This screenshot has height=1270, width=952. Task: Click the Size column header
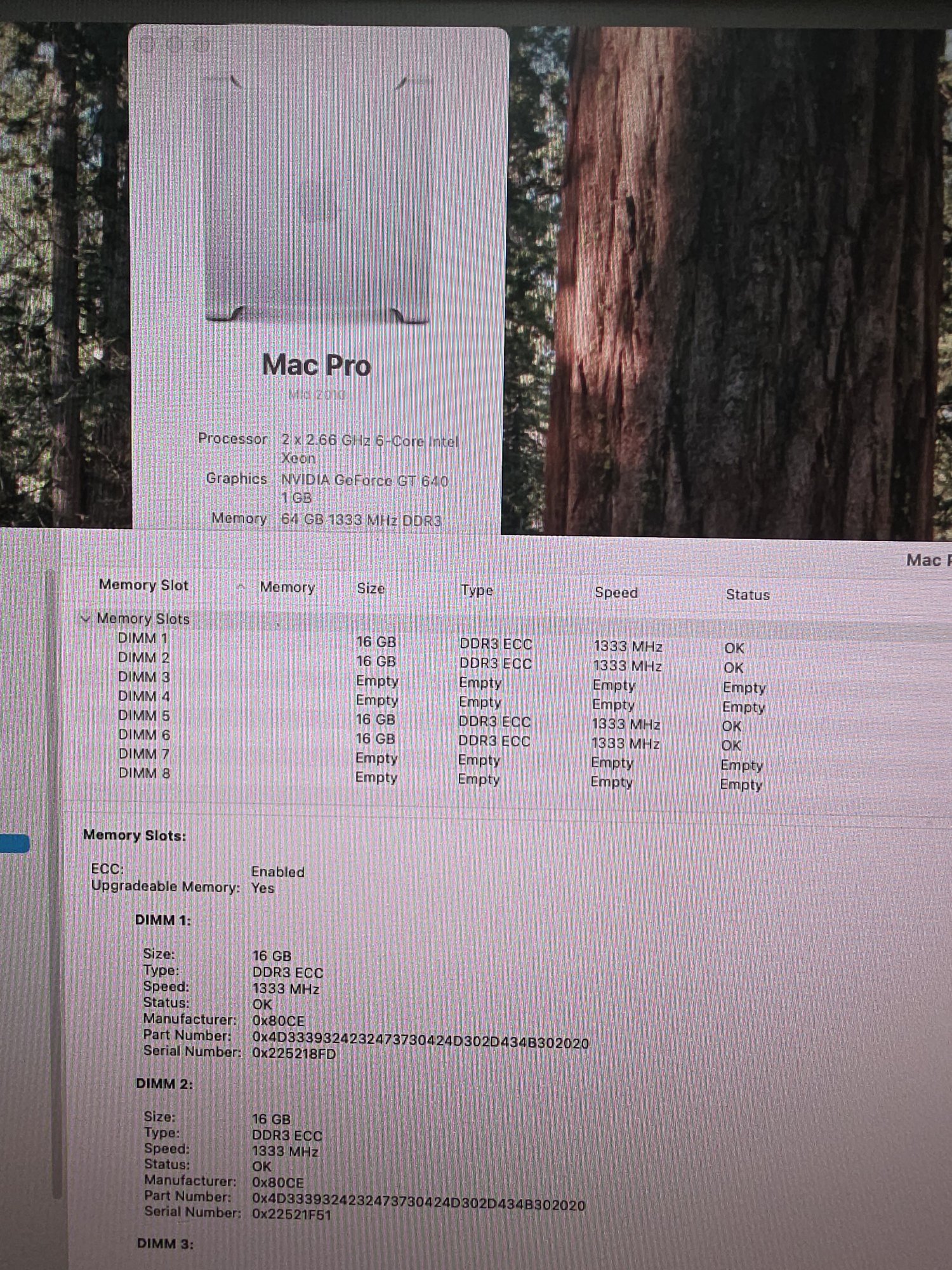tap(371, 589)
